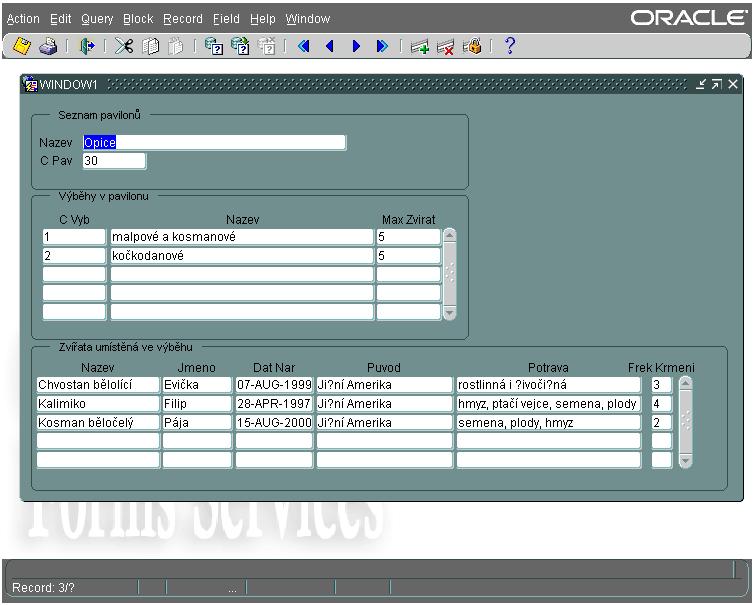Open Help question mark icon
Viewport: 755px width, 605px height.
510,46
